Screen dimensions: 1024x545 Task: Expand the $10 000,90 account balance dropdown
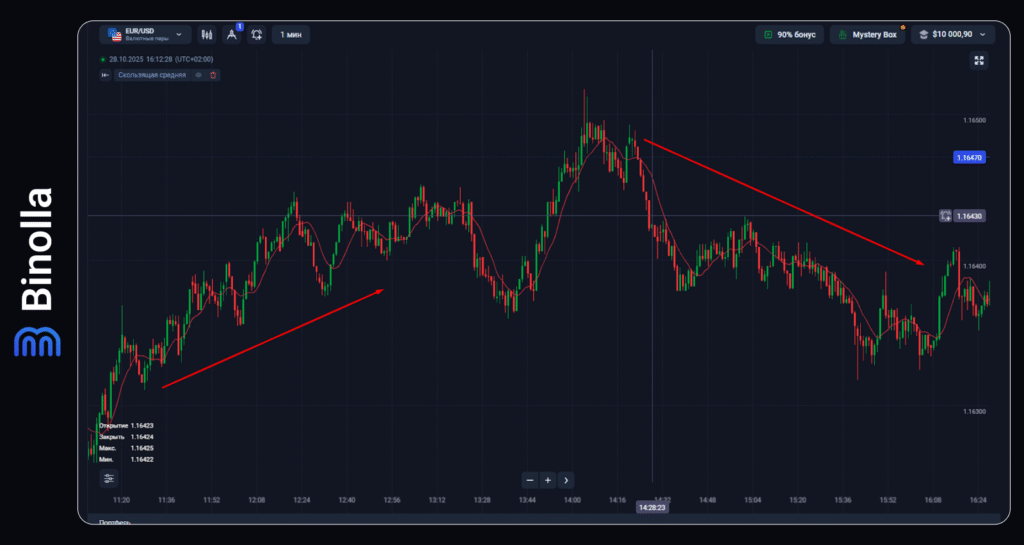click(x=953, y=35)
